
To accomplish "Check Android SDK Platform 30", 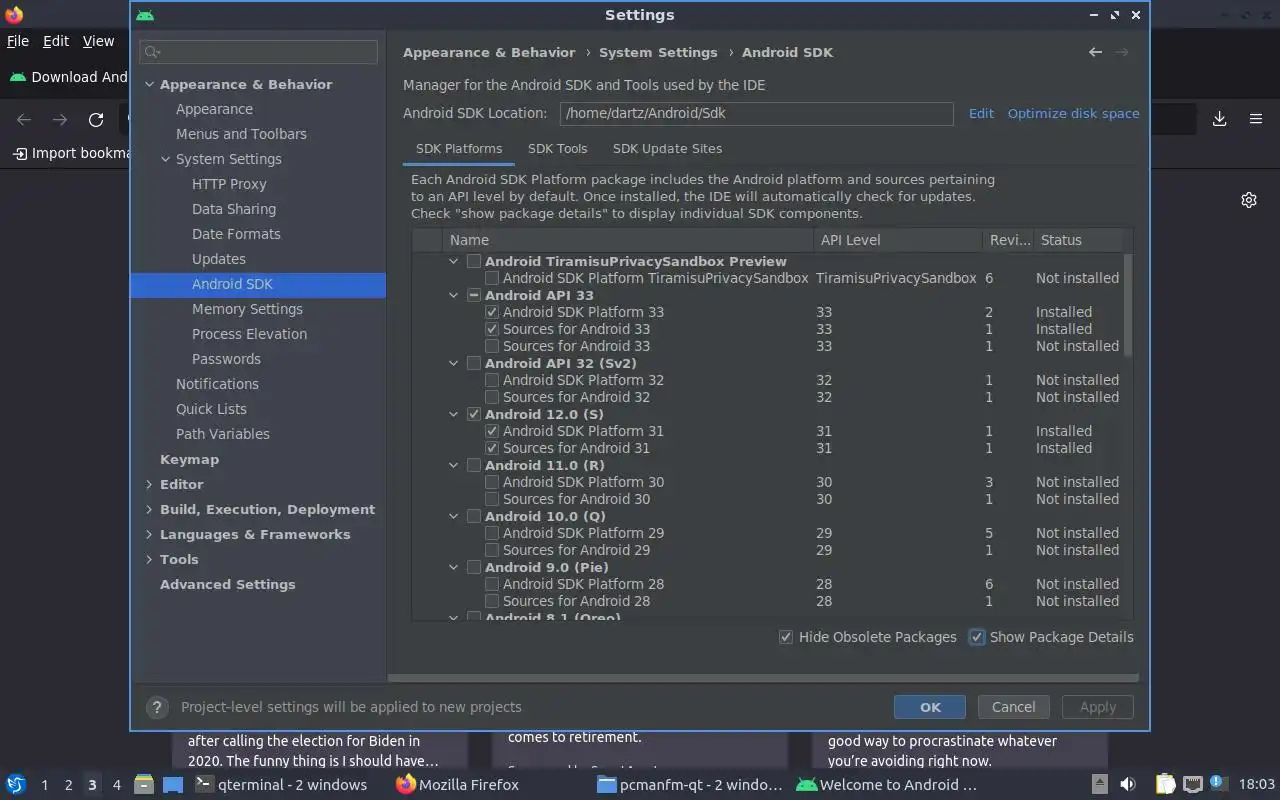I will 492,482.
